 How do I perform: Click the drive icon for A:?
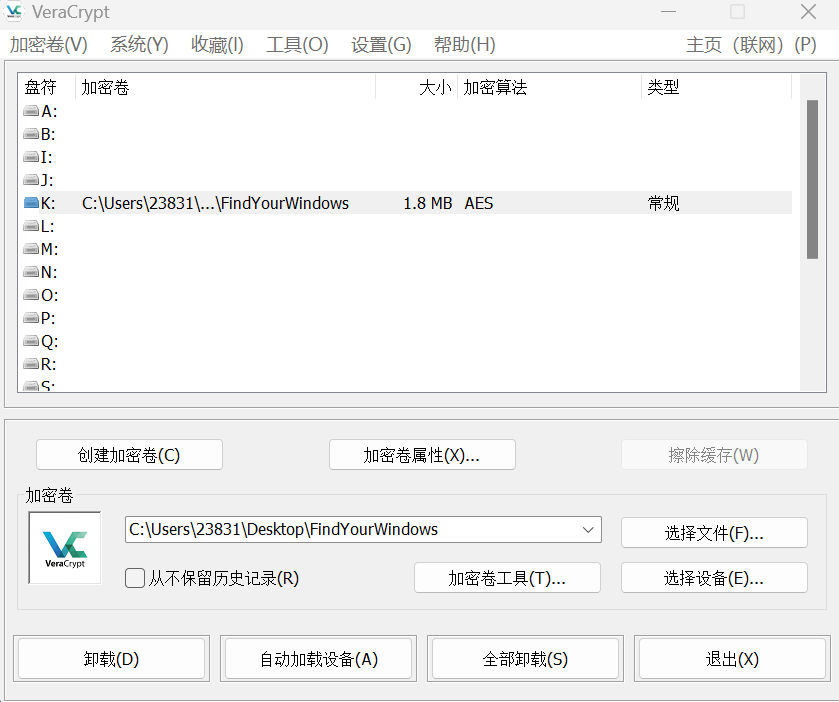click(x=31, y=111)
